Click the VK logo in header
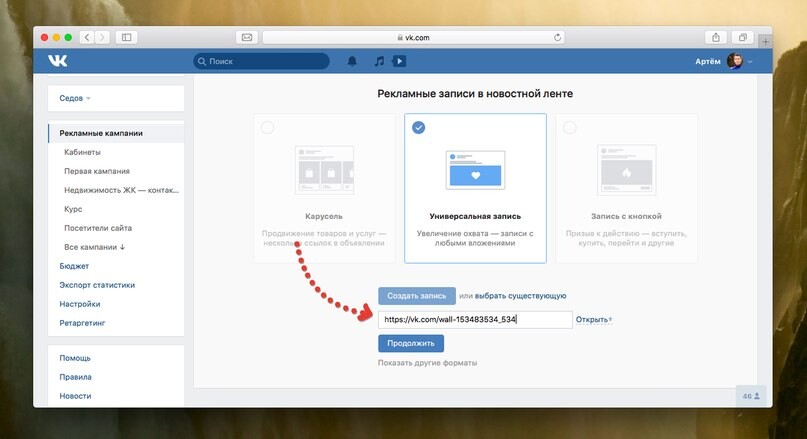 point(58,61)
